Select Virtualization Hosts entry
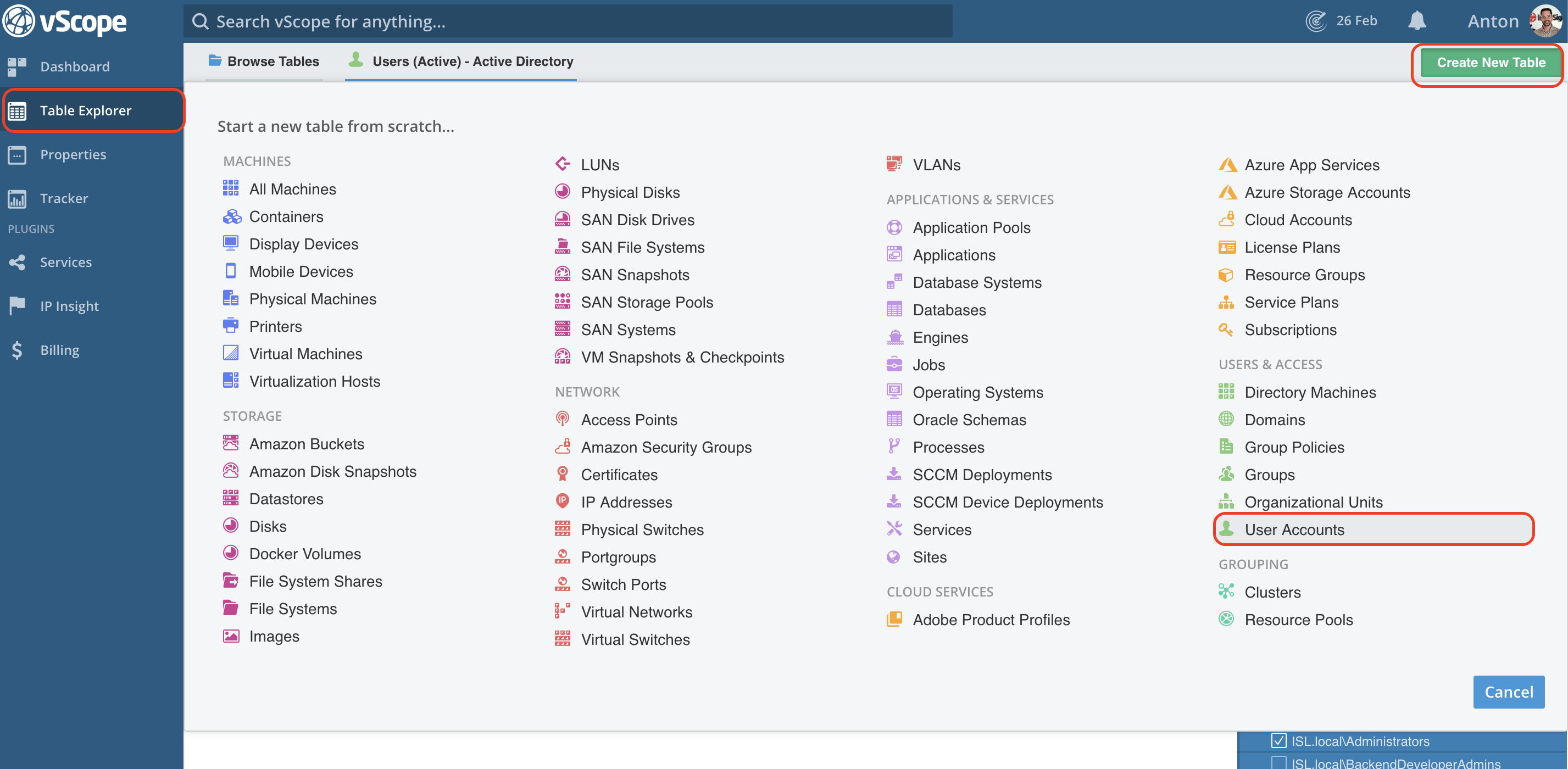This screenshot has height=769, width=1568. point(314,381)
